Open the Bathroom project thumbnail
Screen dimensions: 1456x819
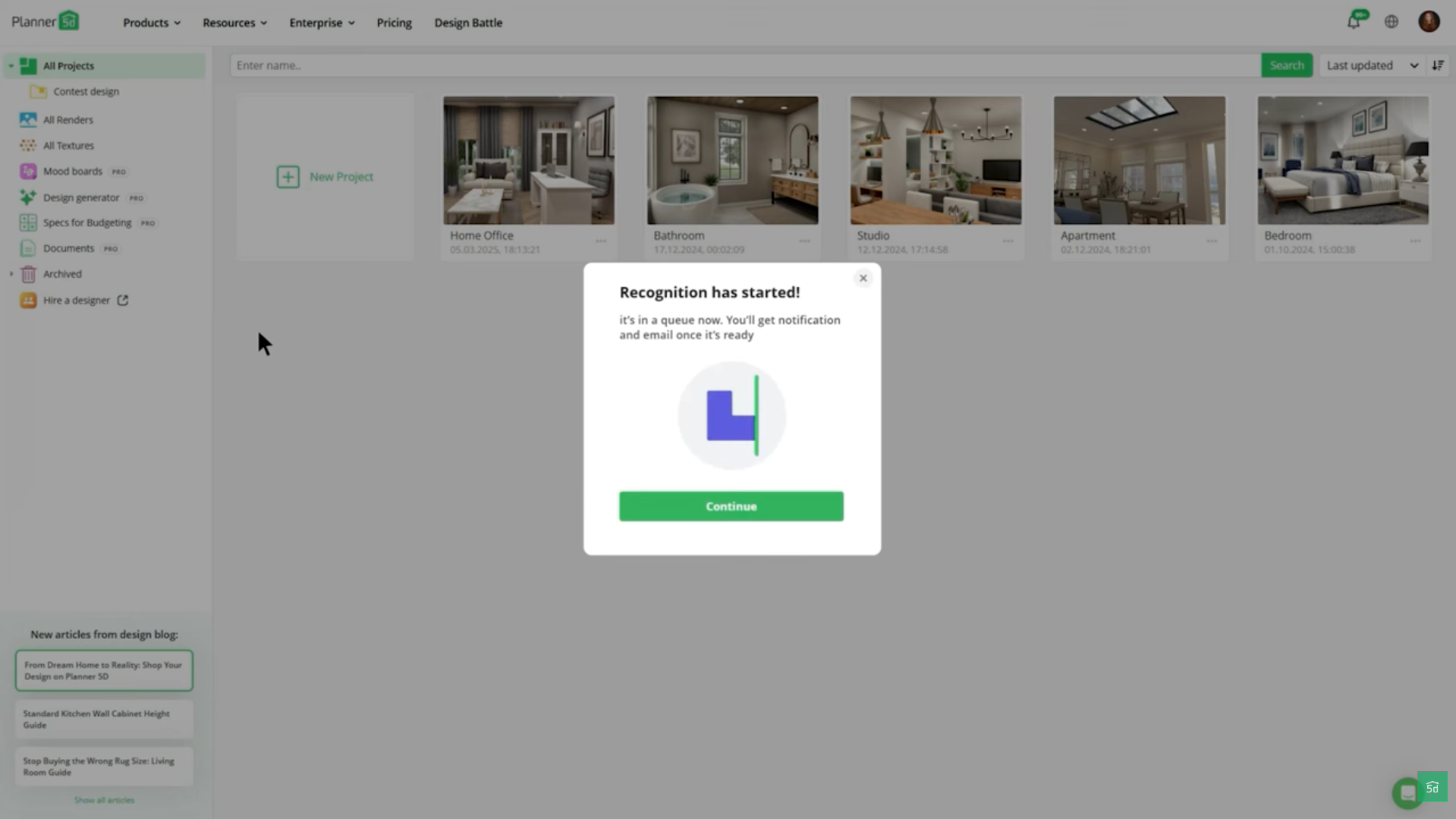pos(732,160)
